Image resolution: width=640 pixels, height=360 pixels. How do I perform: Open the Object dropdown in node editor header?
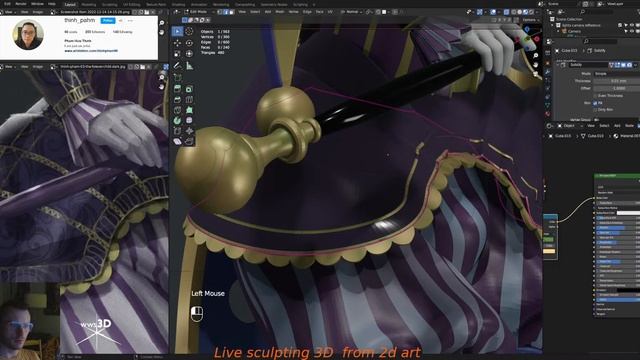pos(571,126)
